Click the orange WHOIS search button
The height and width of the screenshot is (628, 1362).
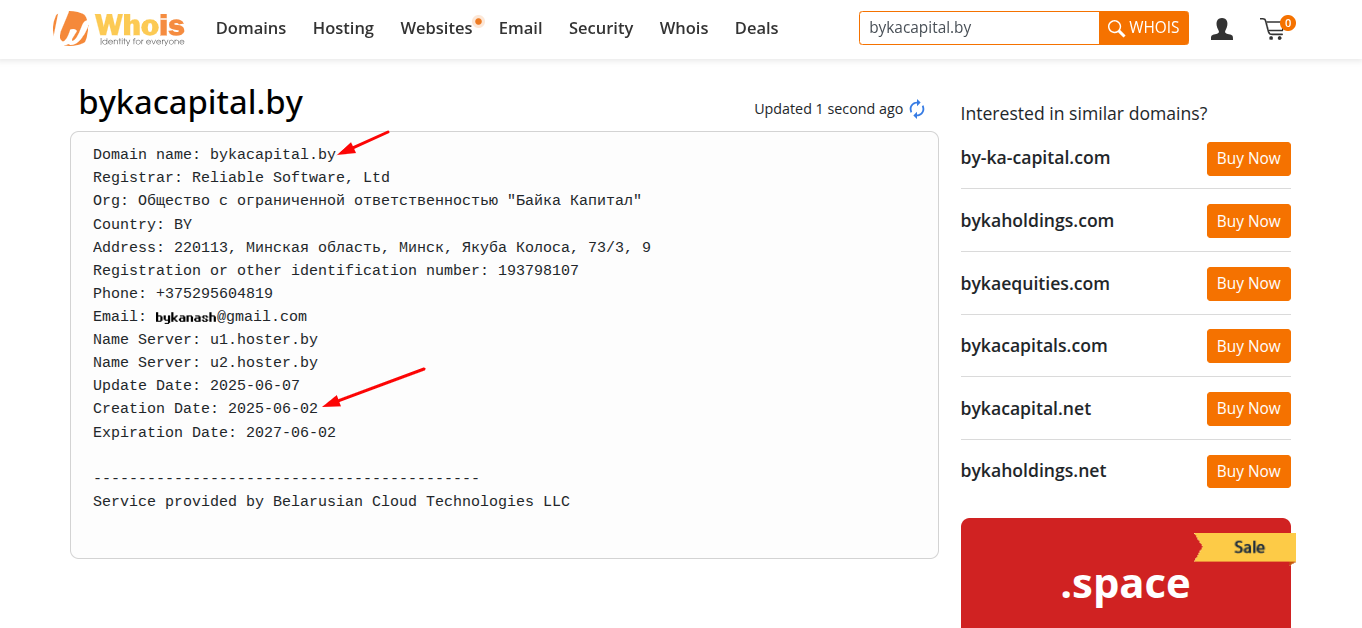[x=1144, y=28]
